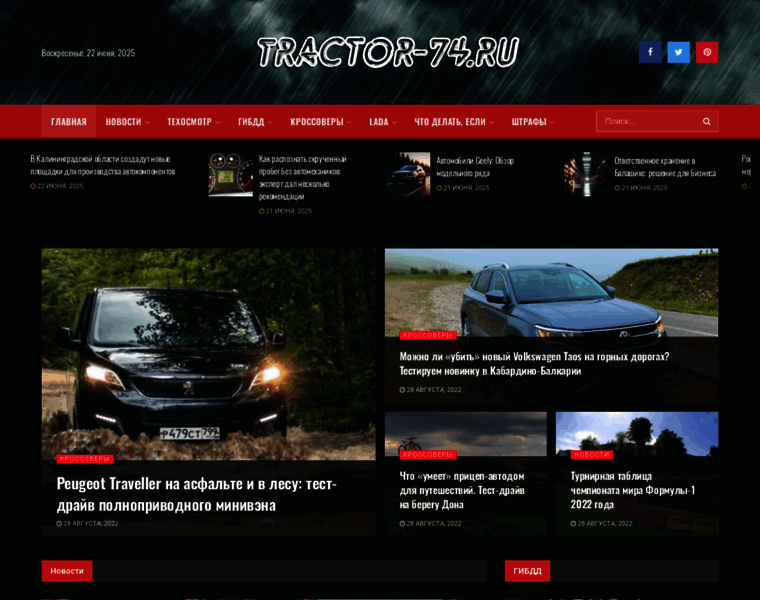Image resolution: width=760 pixels, height=600 pixels.
Task: Click the date under Peugeot Traveller headline
Action: pyautogui.click(x=87, y=523)
